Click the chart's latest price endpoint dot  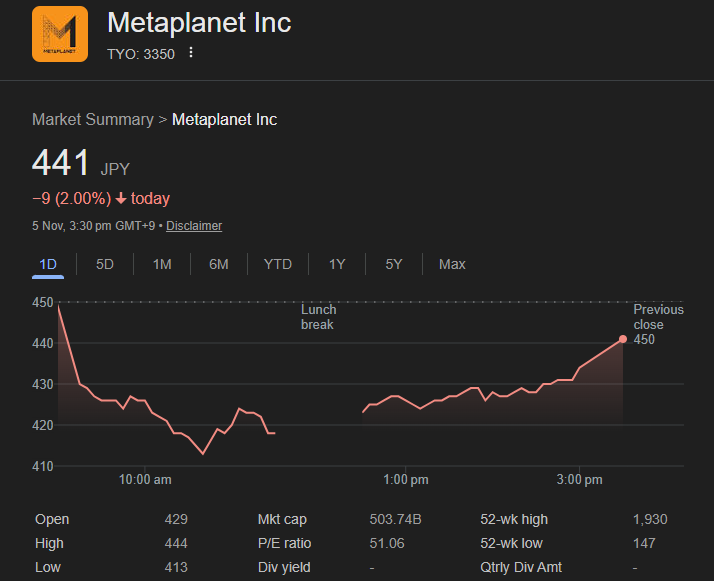click(x=623, y=339)
